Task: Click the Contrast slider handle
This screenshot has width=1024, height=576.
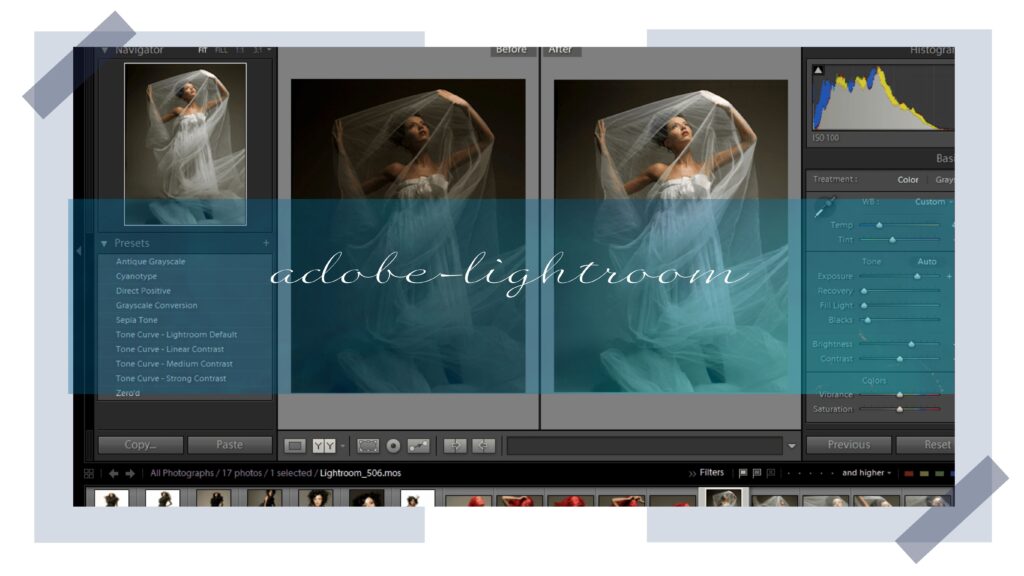Action: tap(899, 359)
